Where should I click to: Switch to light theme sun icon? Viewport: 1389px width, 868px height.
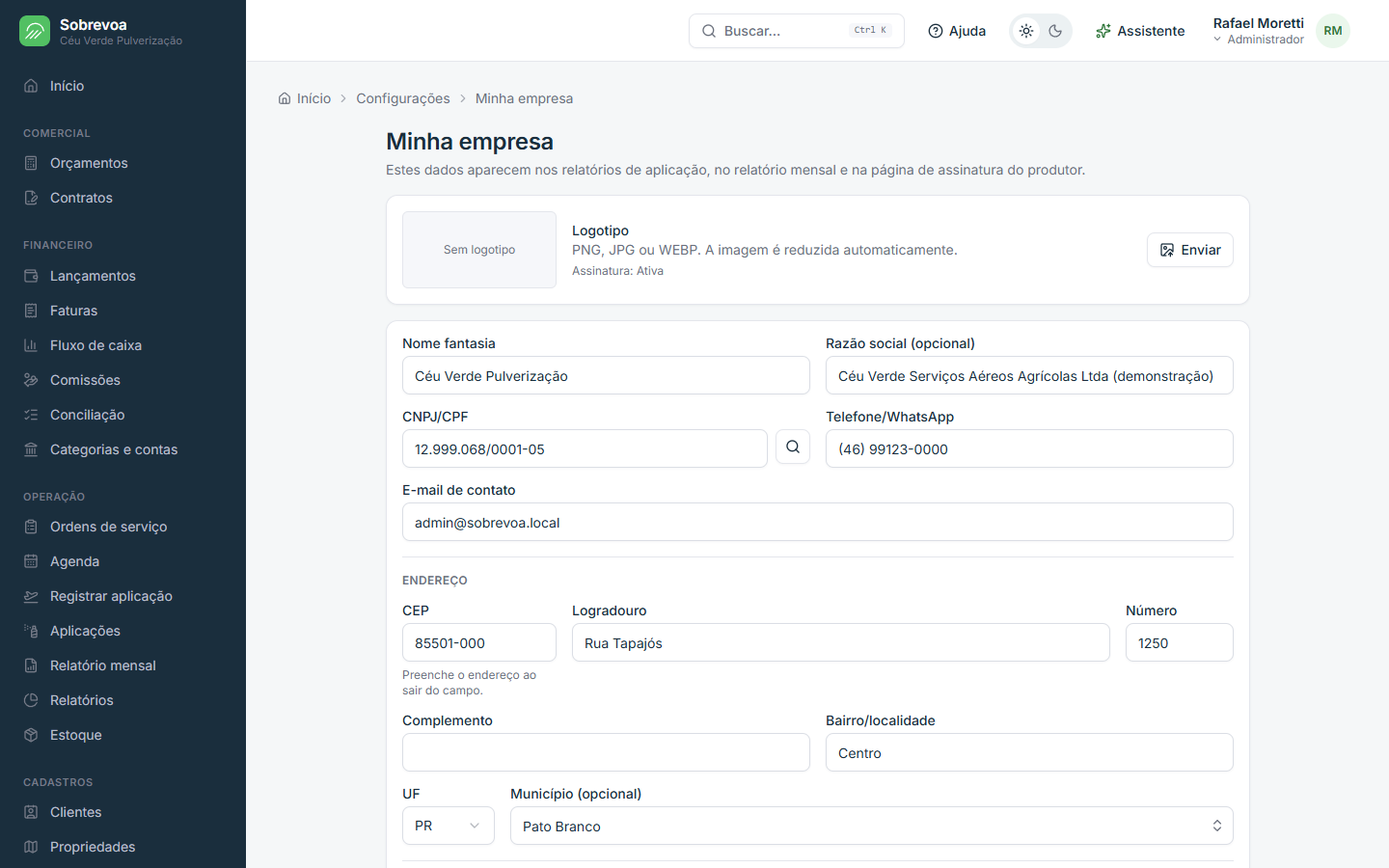tap(1026, 31)
